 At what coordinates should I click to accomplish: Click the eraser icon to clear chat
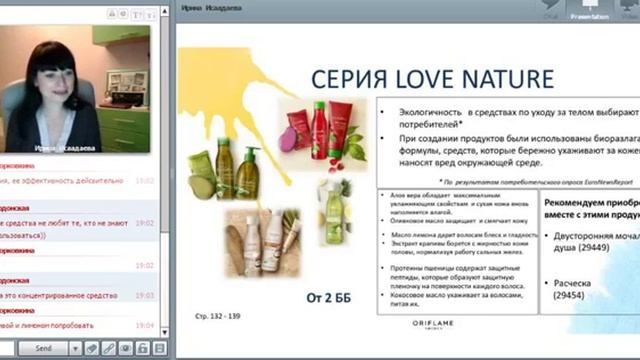(x=92, y=348)
